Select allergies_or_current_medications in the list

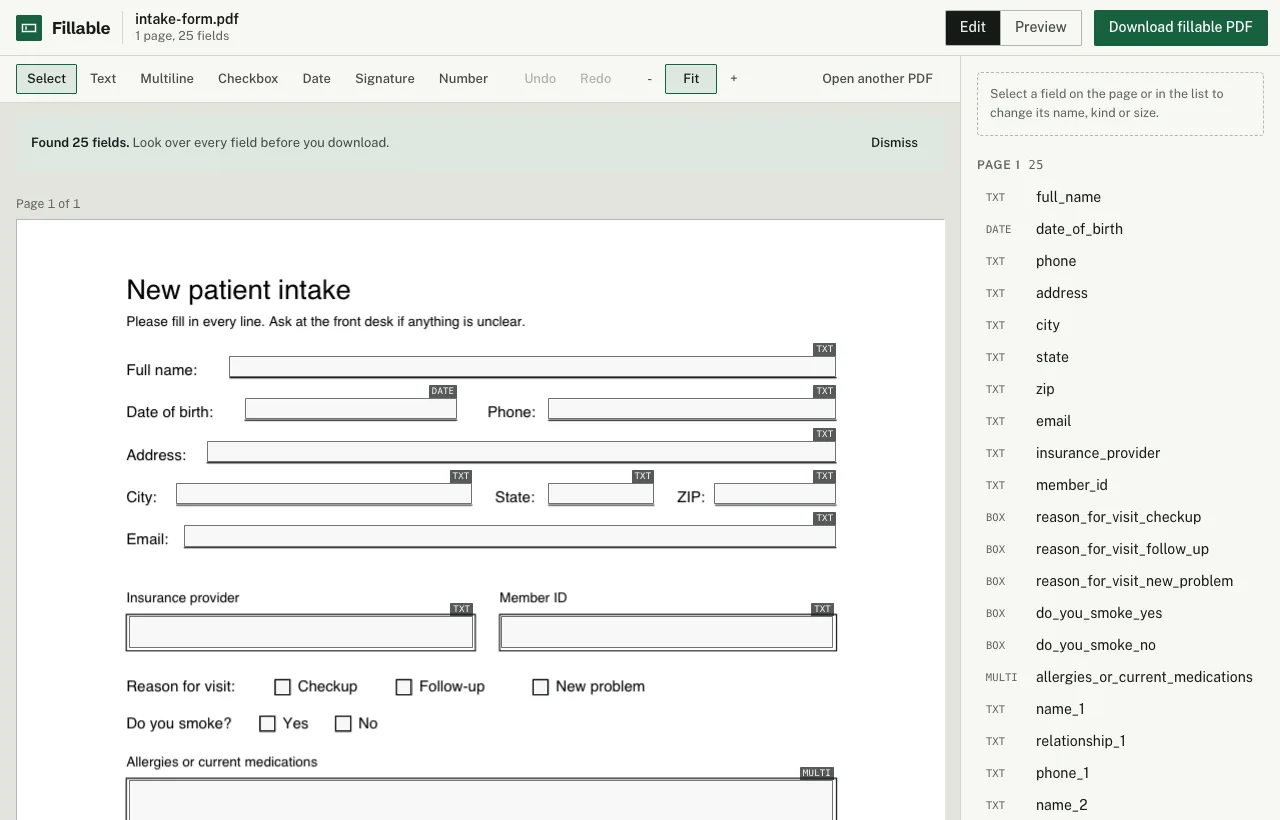(x=1120, y=677)
